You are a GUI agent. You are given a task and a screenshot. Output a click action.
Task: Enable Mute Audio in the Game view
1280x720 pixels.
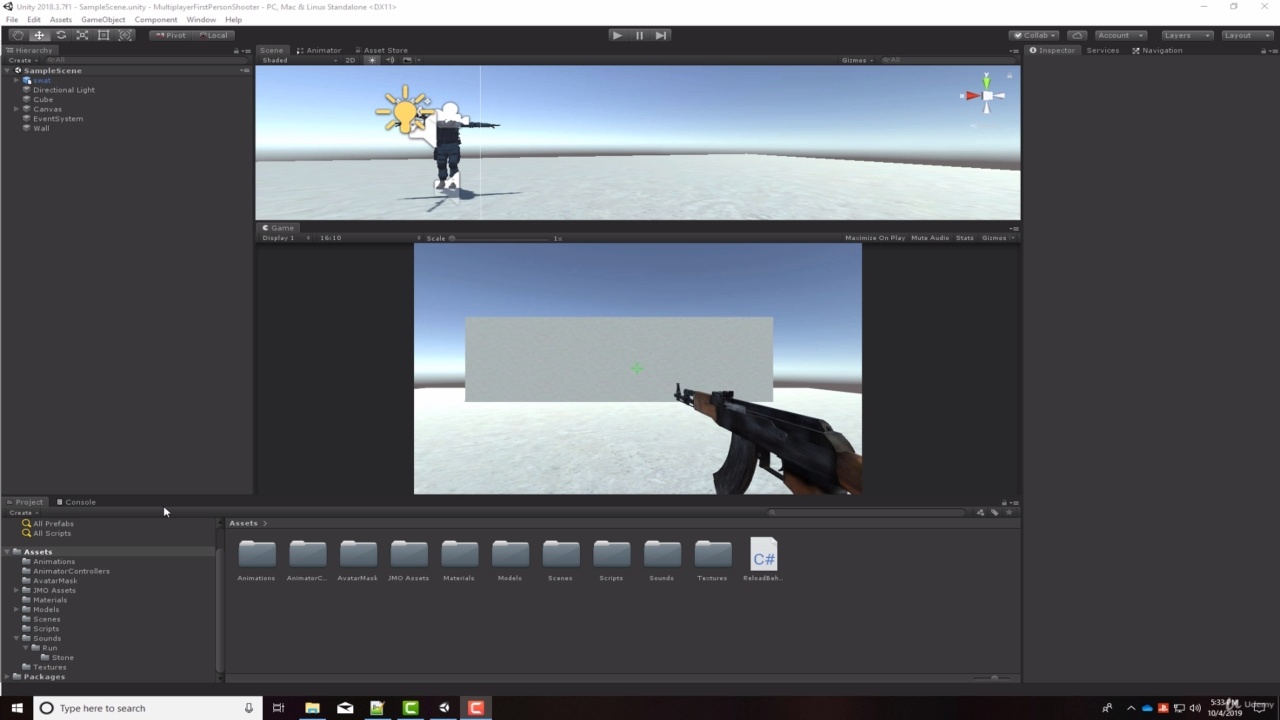click(x=929, y=238)
